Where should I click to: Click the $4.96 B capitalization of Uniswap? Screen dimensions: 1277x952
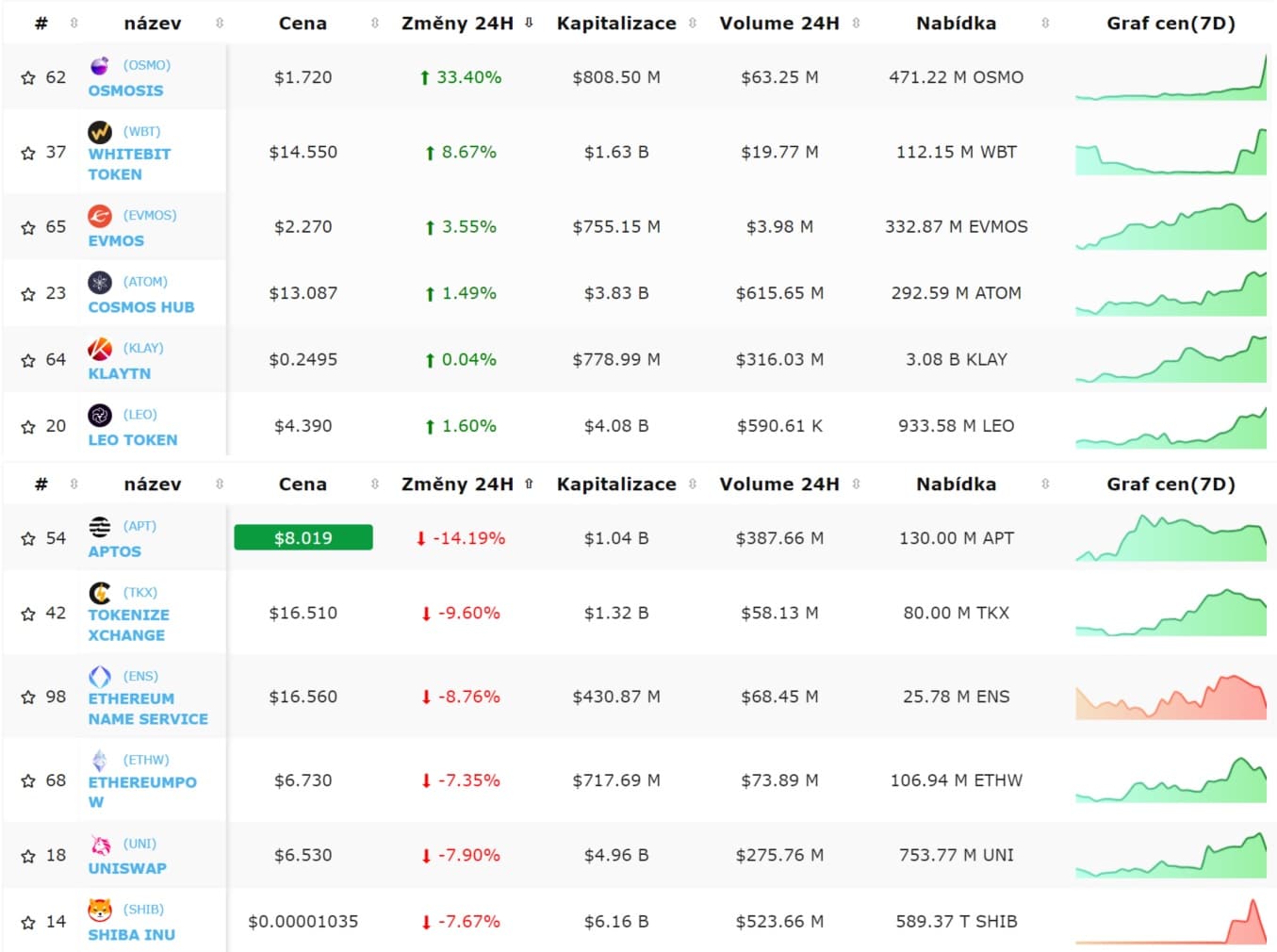616,855
